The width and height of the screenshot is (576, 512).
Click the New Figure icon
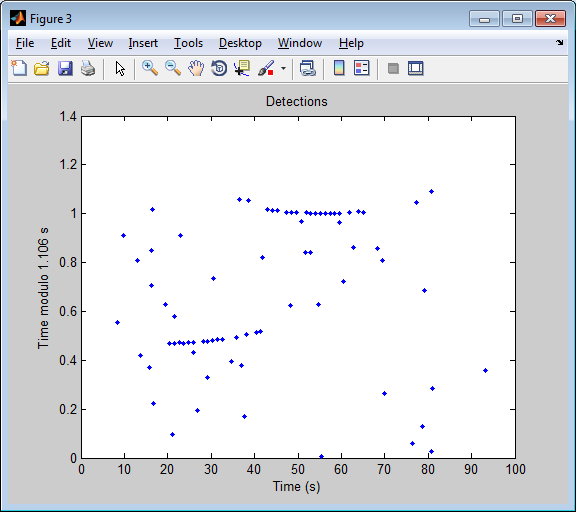pyautogui.click(x=19, y=68)
